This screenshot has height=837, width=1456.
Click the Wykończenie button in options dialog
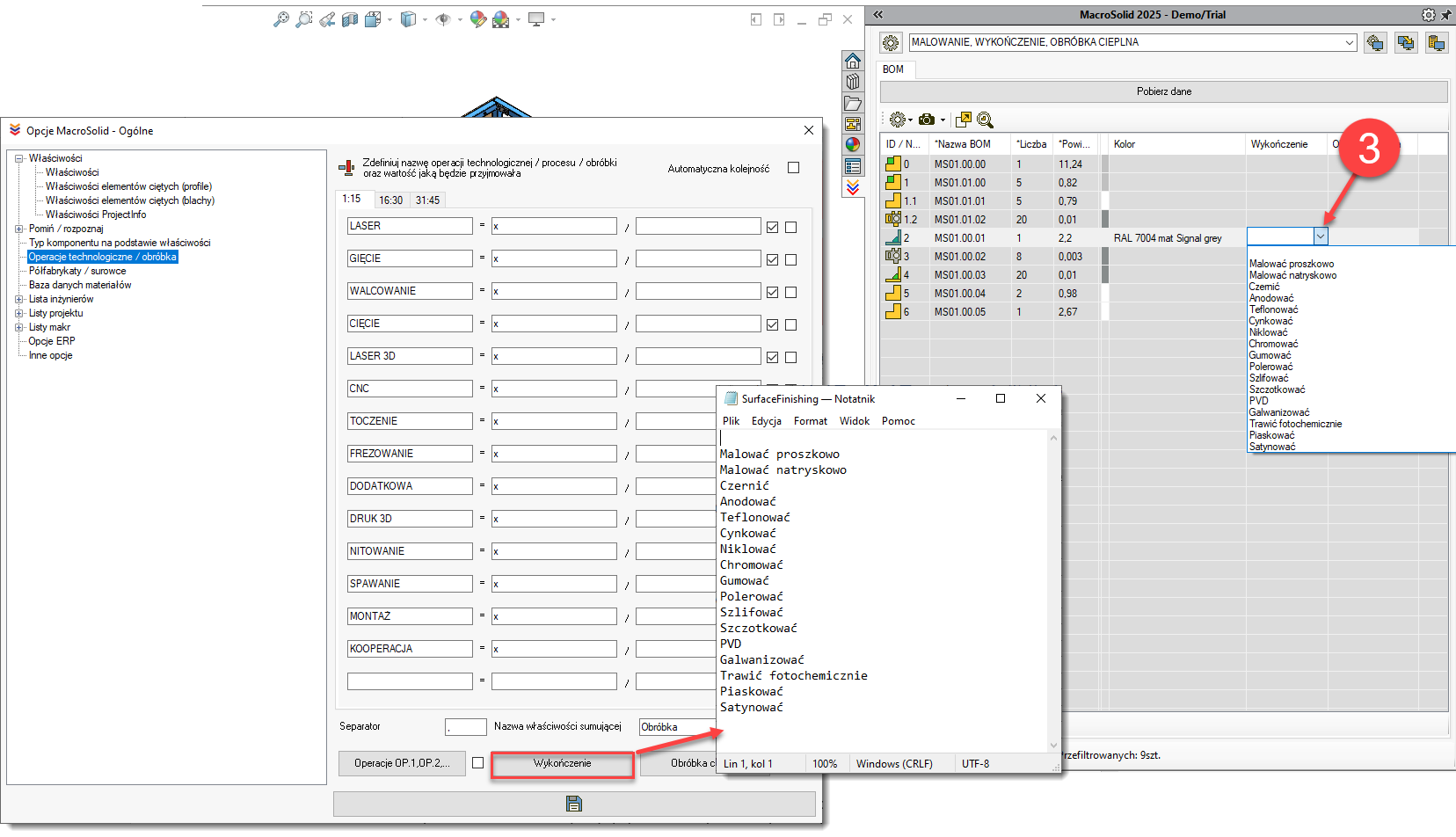pos(562,763)
